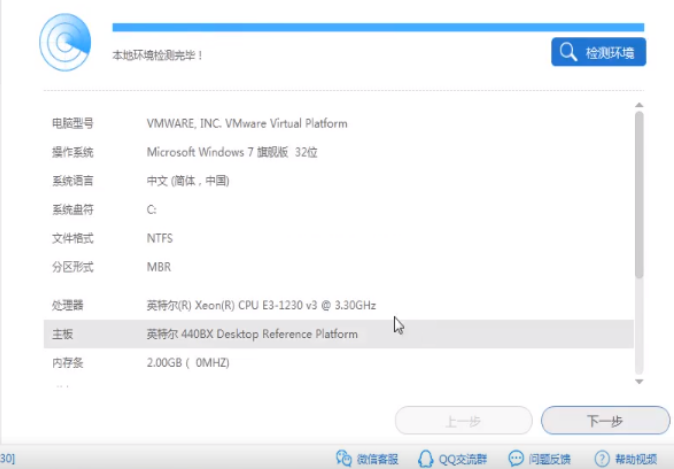Click the QQ penguin icon
Screen dimensions: 674x469
tap(426, 459)
